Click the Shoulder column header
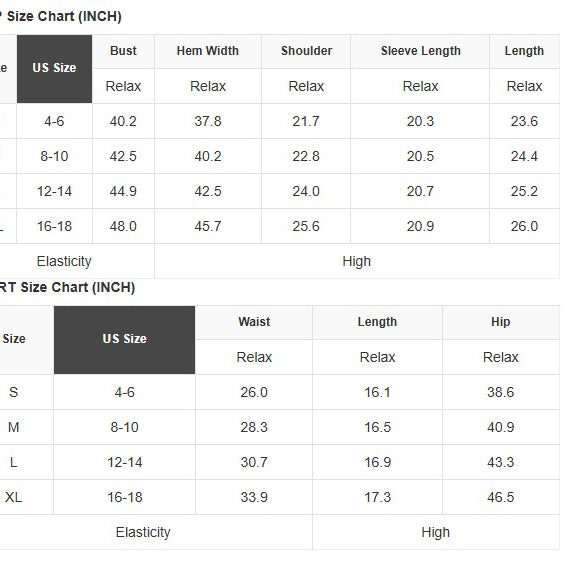The width and height of the screenshot is (567, 567). coord(306,51)
